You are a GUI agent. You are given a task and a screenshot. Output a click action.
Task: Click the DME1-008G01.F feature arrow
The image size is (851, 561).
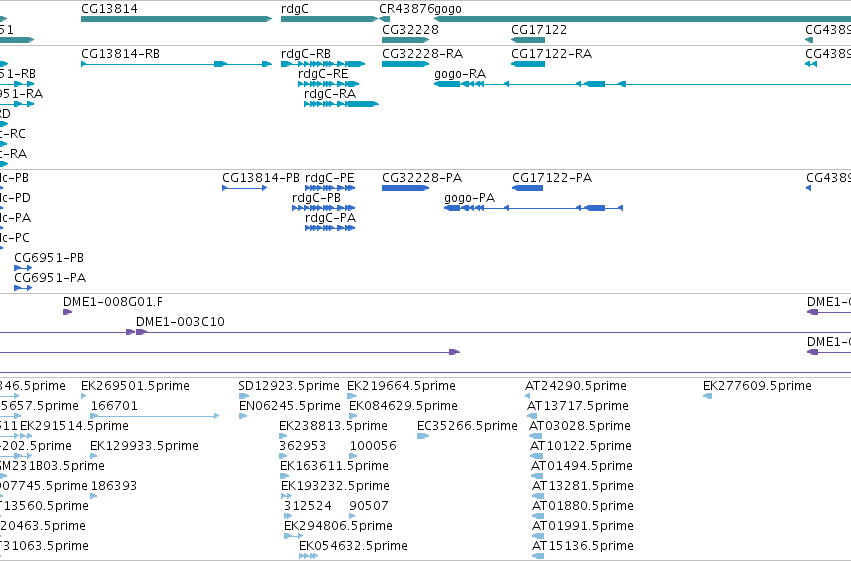[67, 312]
